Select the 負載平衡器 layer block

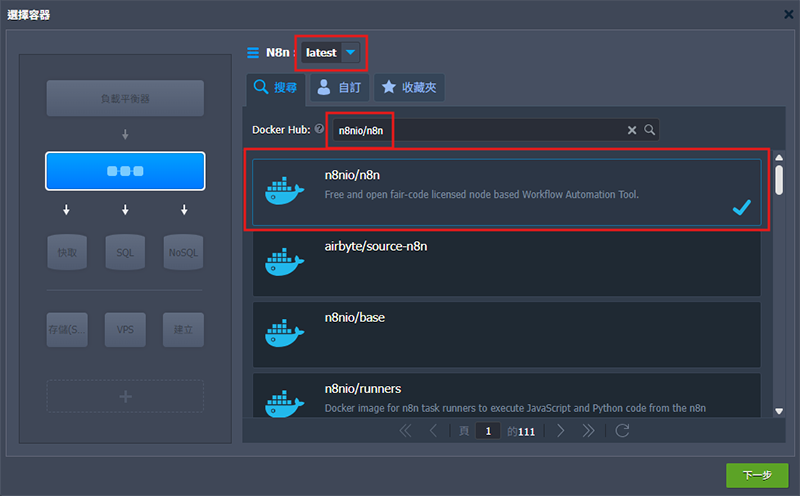tap(125, 99)
